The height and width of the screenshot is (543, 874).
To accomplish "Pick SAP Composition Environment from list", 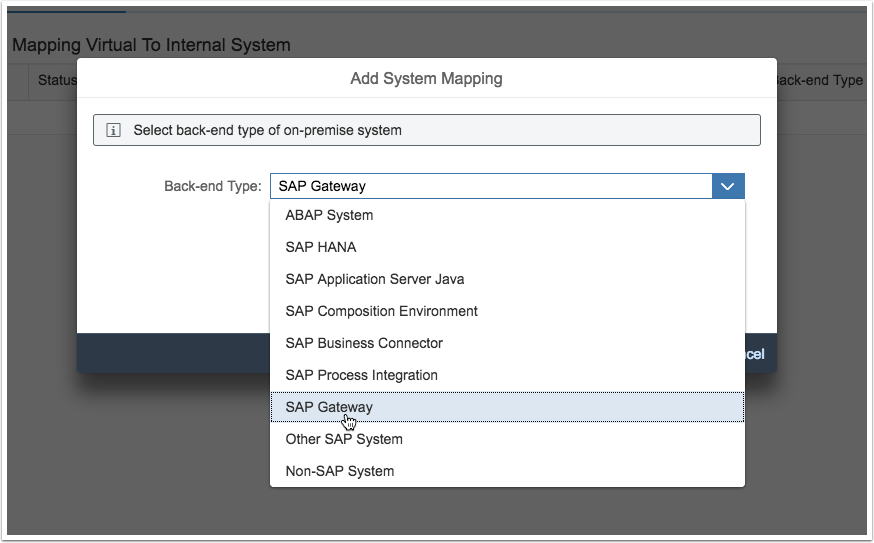I will click(507, 311).
